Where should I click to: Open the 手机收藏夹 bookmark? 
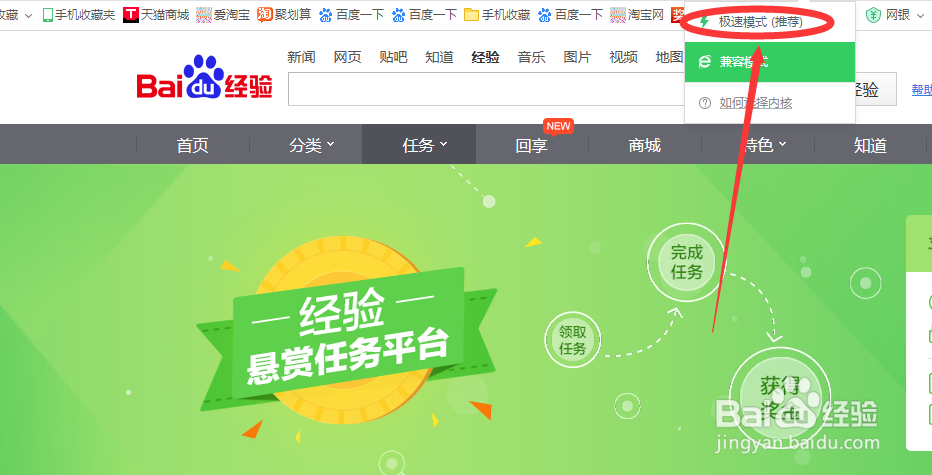click(x=79, y=15)
